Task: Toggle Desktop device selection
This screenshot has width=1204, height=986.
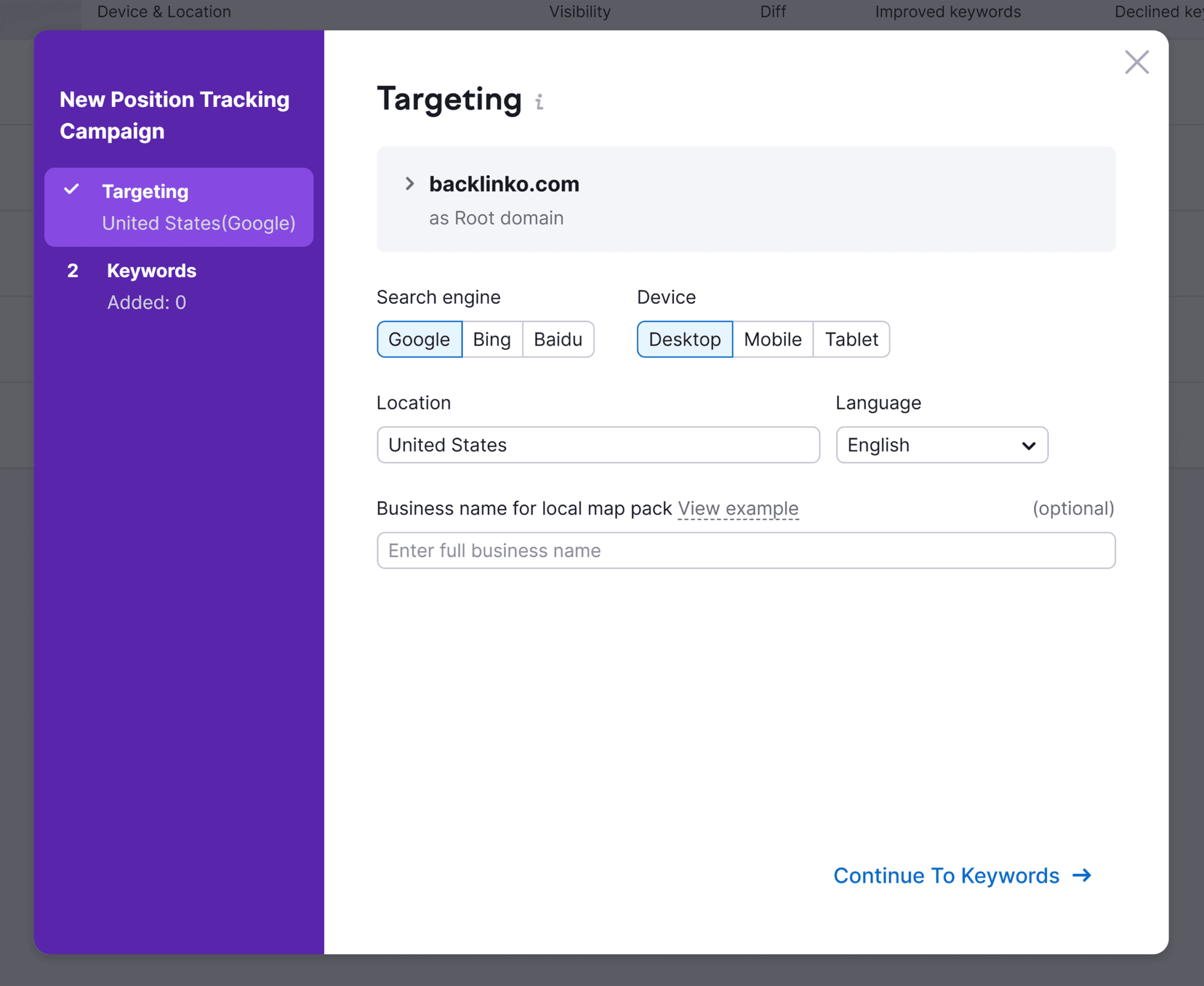Action: [x=684, y=338]
